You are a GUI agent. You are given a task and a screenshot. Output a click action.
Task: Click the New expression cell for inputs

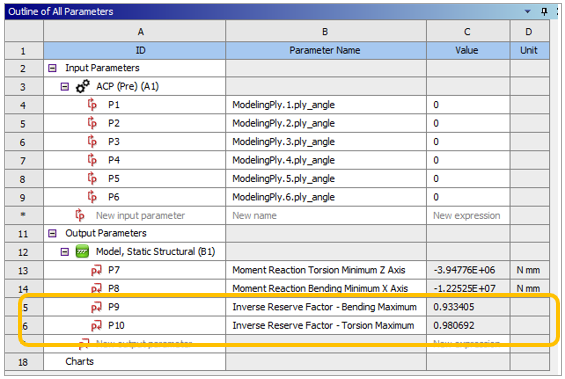(468, 215)
